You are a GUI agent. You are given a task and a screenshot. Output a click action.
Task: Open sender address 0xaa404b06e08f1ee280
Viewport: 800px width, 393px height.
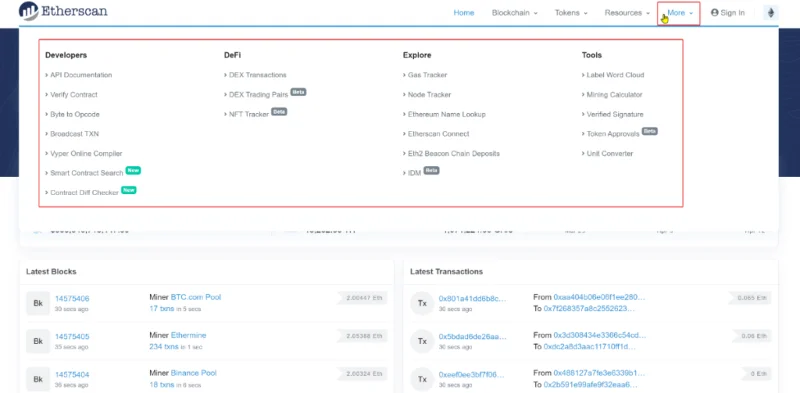(599, 297)
